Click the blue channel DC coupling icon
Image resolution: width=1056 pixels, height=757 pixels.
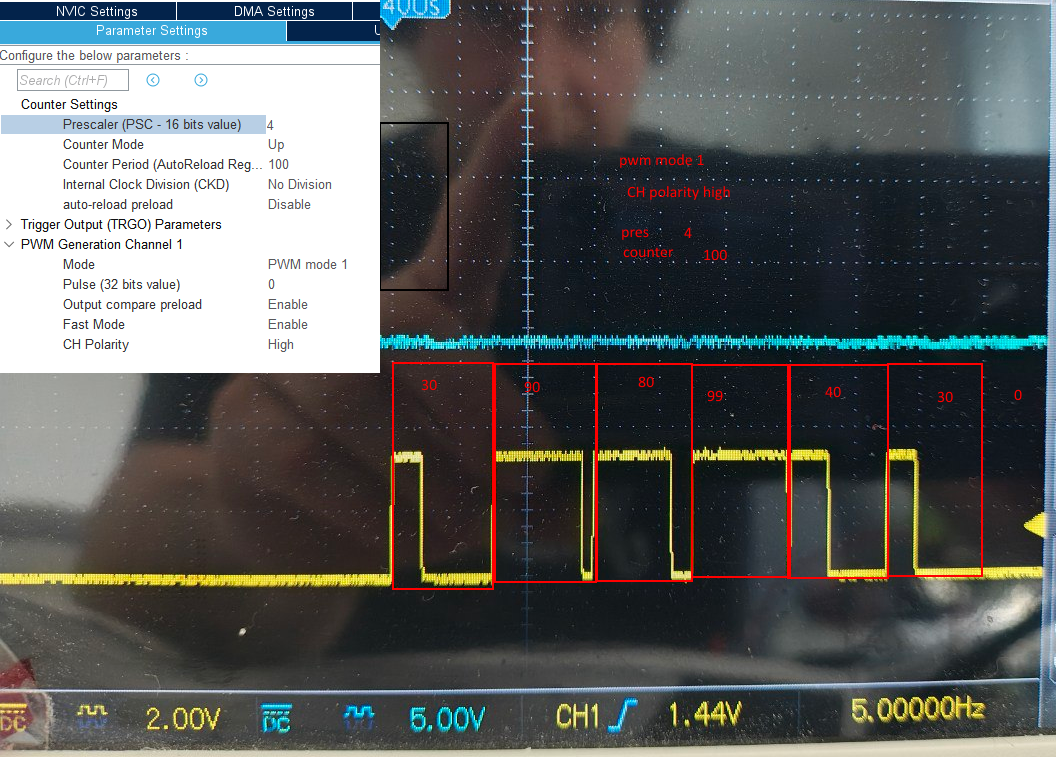[276, 714]
